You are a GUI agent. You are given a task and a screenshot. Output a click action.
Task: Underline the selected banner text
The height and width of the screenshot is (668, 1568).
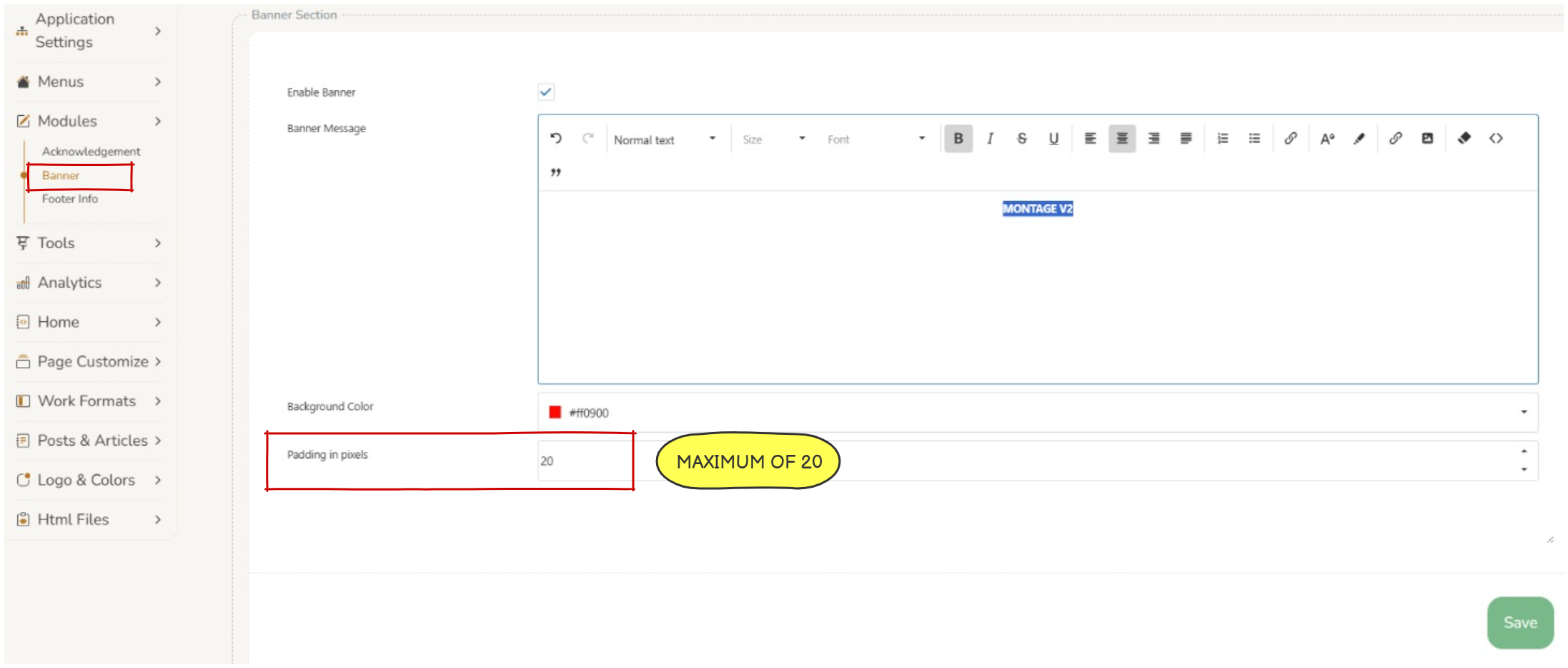1053,139
